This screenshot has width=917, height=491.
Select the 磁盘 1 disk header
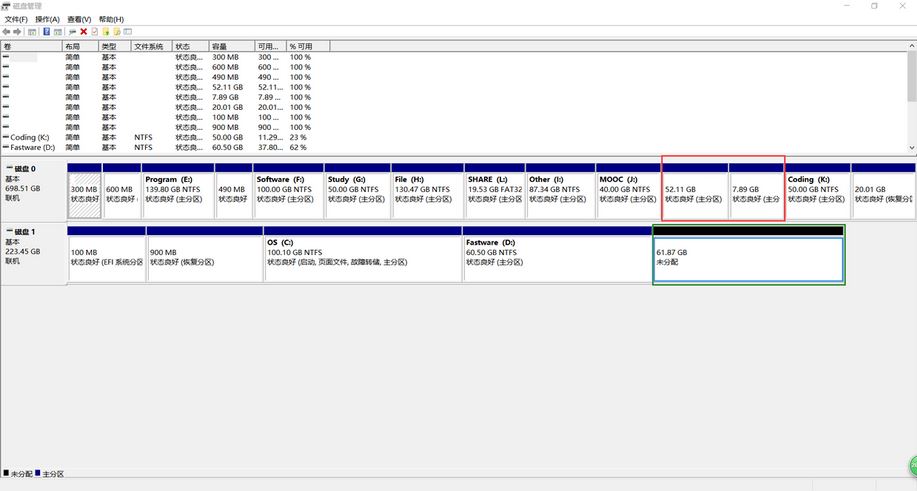pos(32,250)
